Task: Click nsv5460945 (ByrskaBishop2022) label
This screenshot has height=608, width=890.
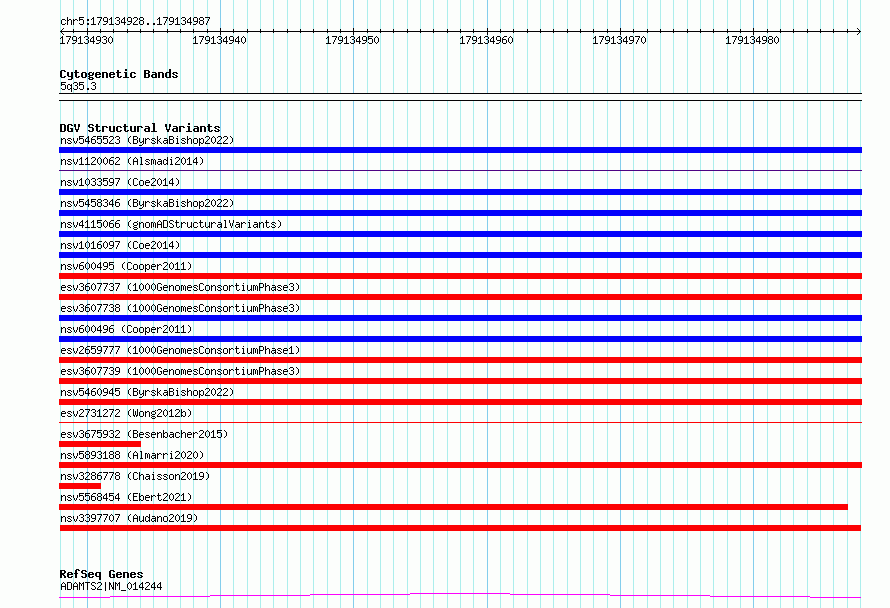Action: pyautogui.click(x=147, y=392)
